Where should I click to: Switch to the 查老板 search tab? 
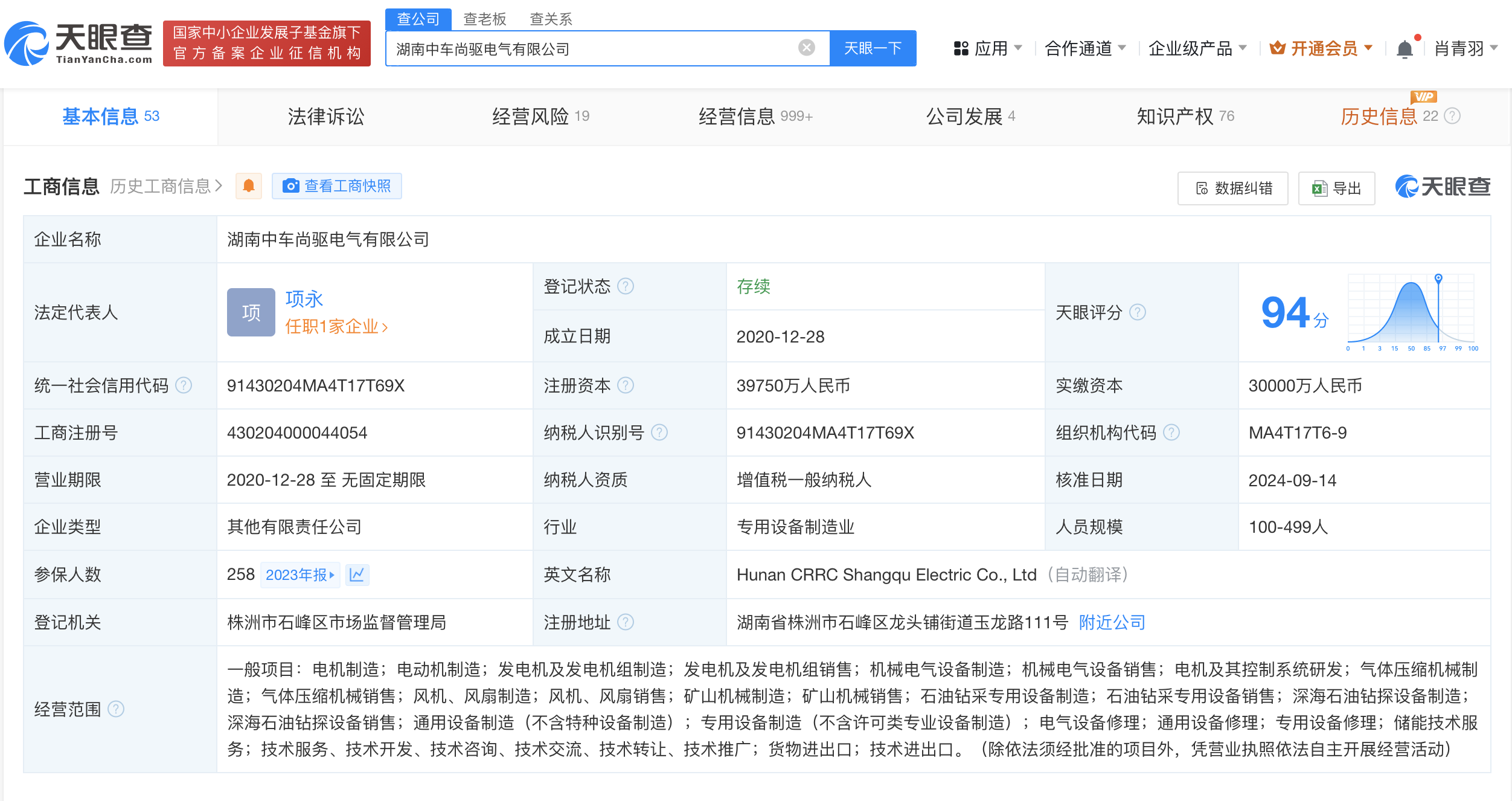tap(484, 19)
